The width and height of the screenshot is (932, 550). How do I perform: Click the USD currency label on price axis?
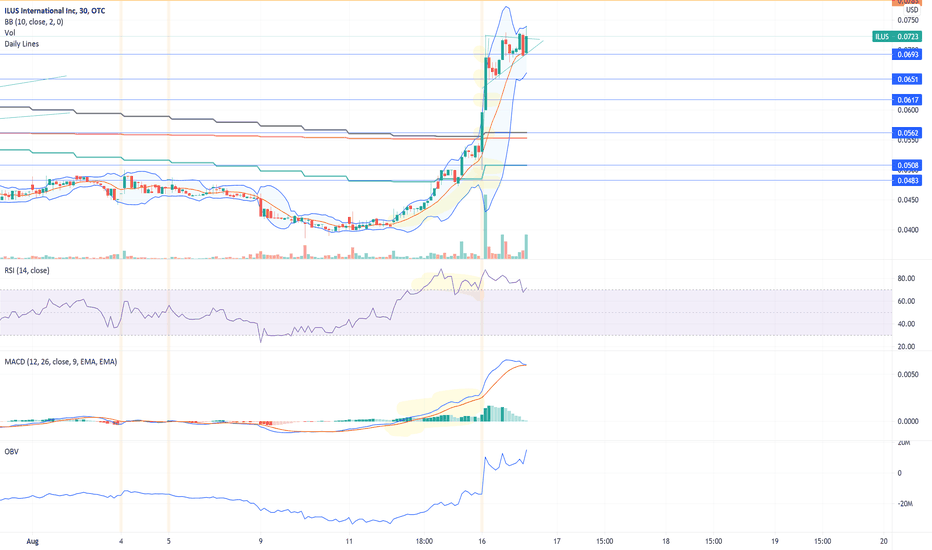point(912,10)
